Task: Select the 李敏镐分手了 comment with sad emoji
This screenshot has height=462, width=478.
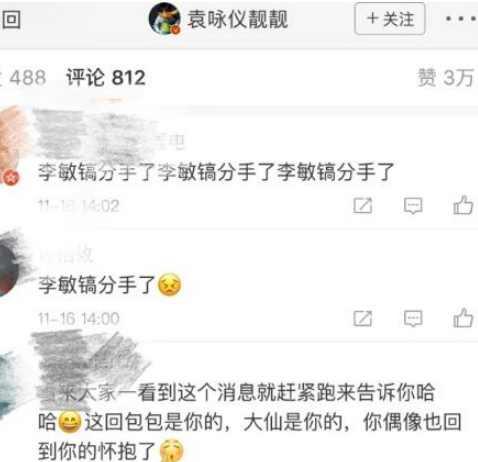Action: 110,285
